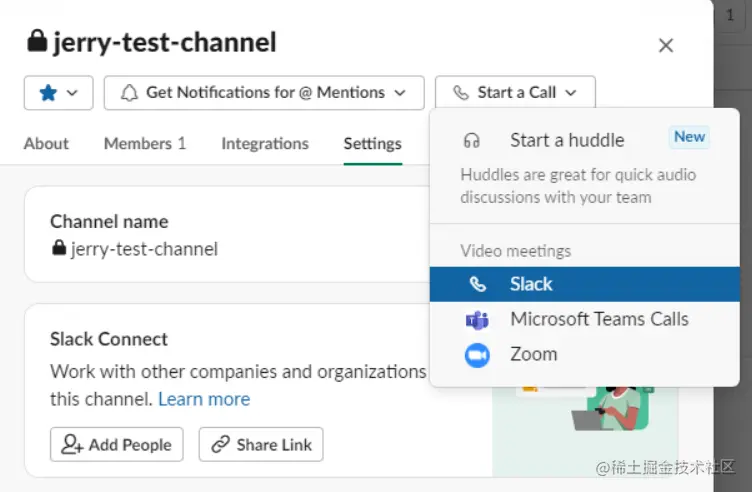752x492 pixels.
Task: Click the bell notification icon
Action: tap(129, 93)
